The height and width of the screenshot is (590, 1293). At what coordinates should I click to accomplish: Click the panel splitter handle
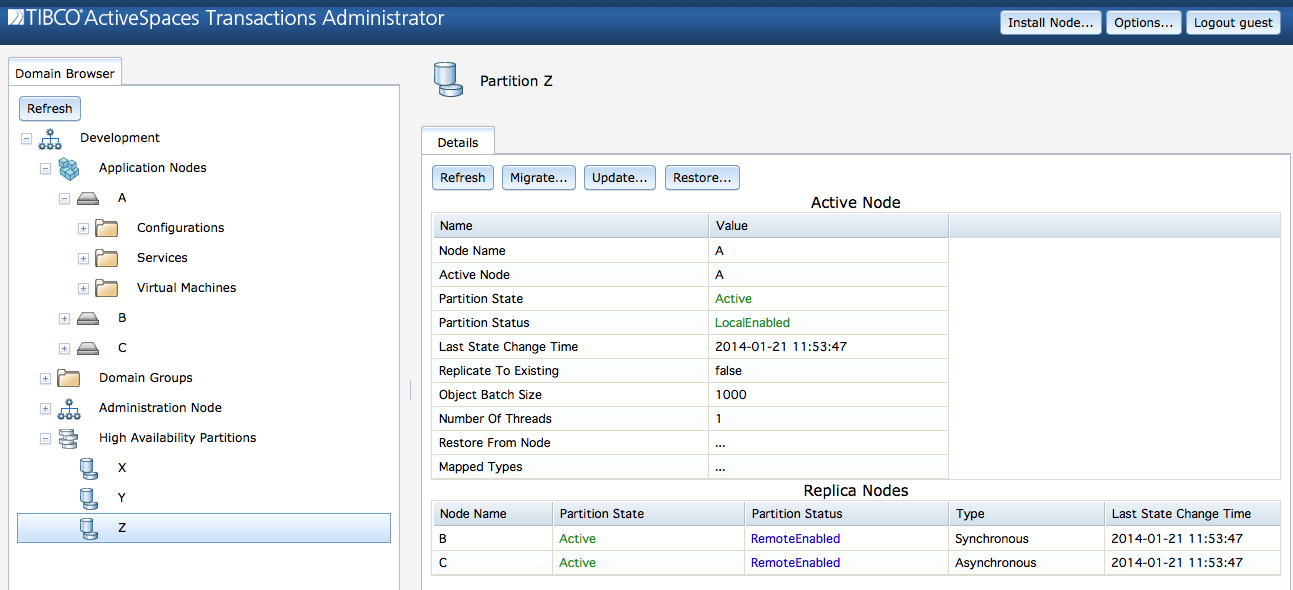410,390
